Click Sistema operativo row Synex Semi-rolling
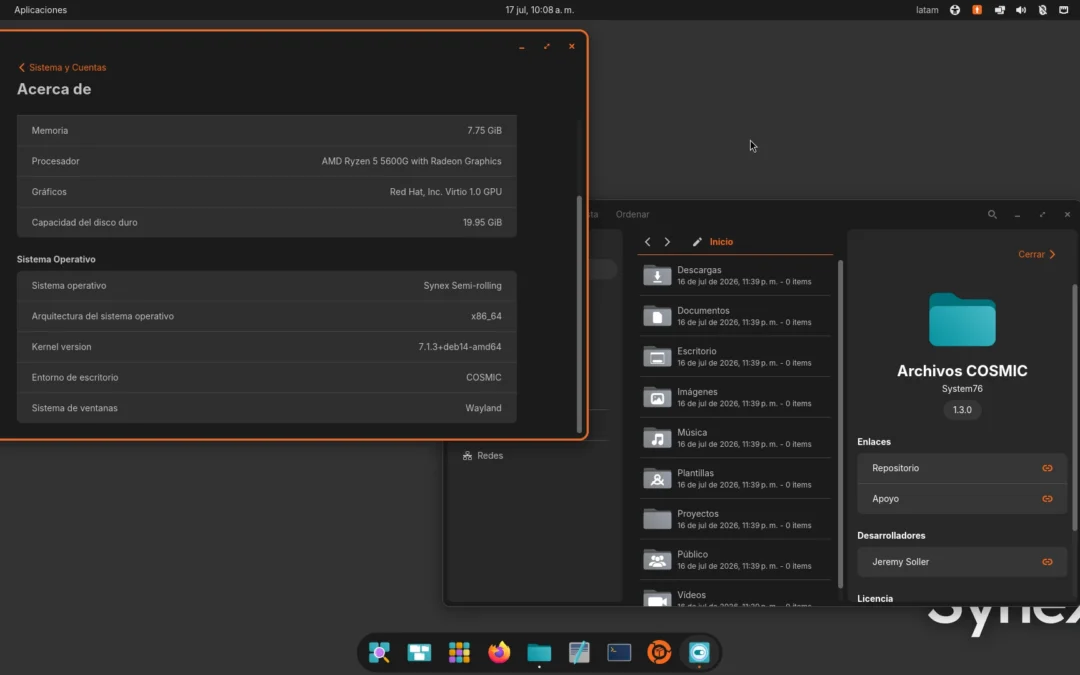The image size is (1080, 675). pos(267,285)
